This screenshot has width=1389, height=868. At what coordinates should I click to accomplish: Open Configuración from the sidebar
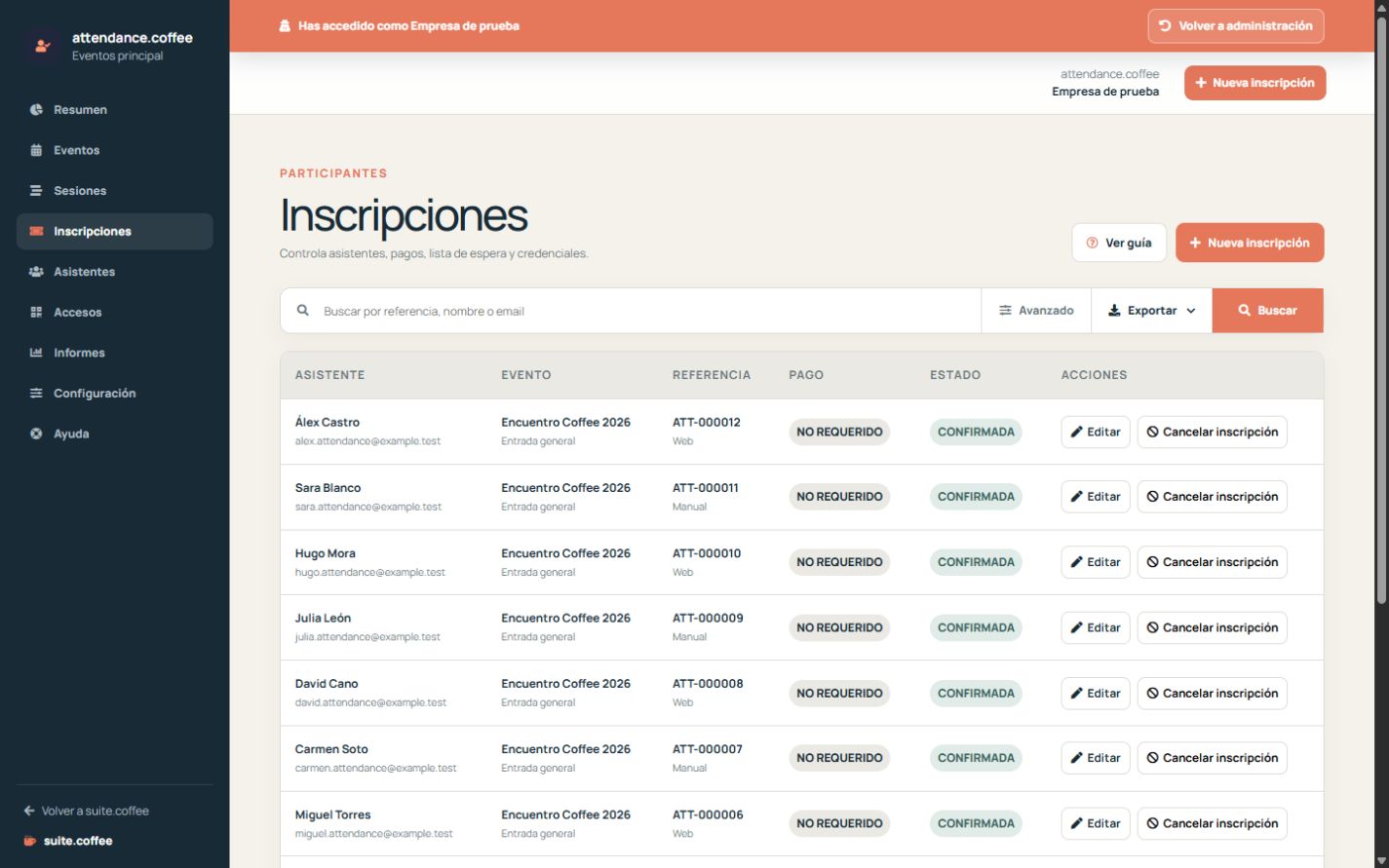tap(114, 394)
